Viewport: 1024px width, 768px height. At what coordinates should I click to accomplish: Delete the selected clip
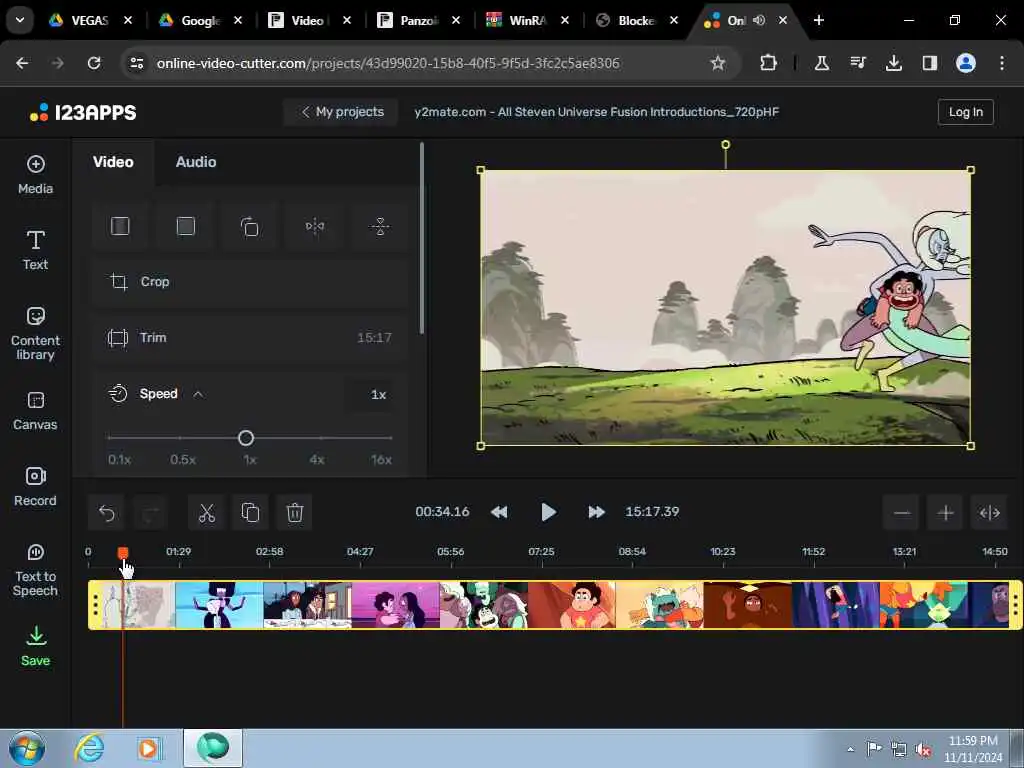coord(295,513)
